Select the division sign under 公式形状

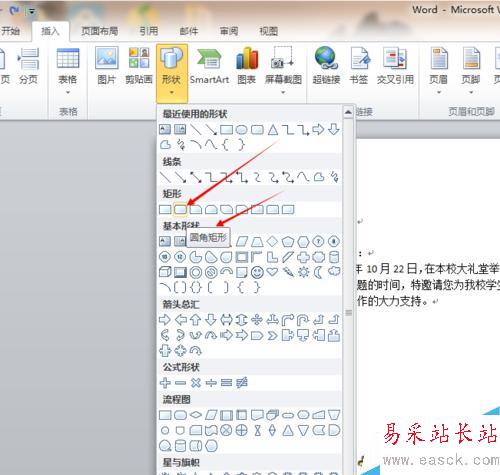coord(211,383)
